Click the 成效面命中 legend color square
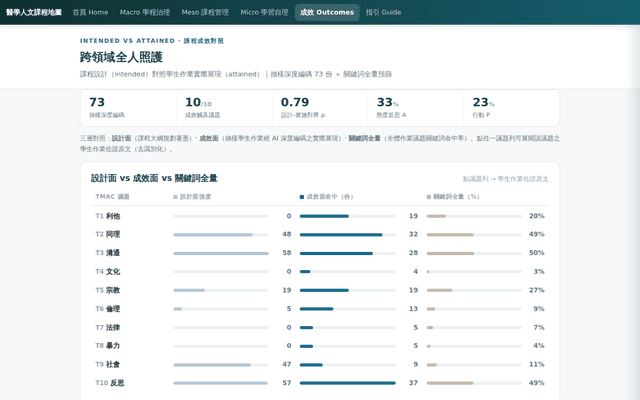 coord(302,197)
